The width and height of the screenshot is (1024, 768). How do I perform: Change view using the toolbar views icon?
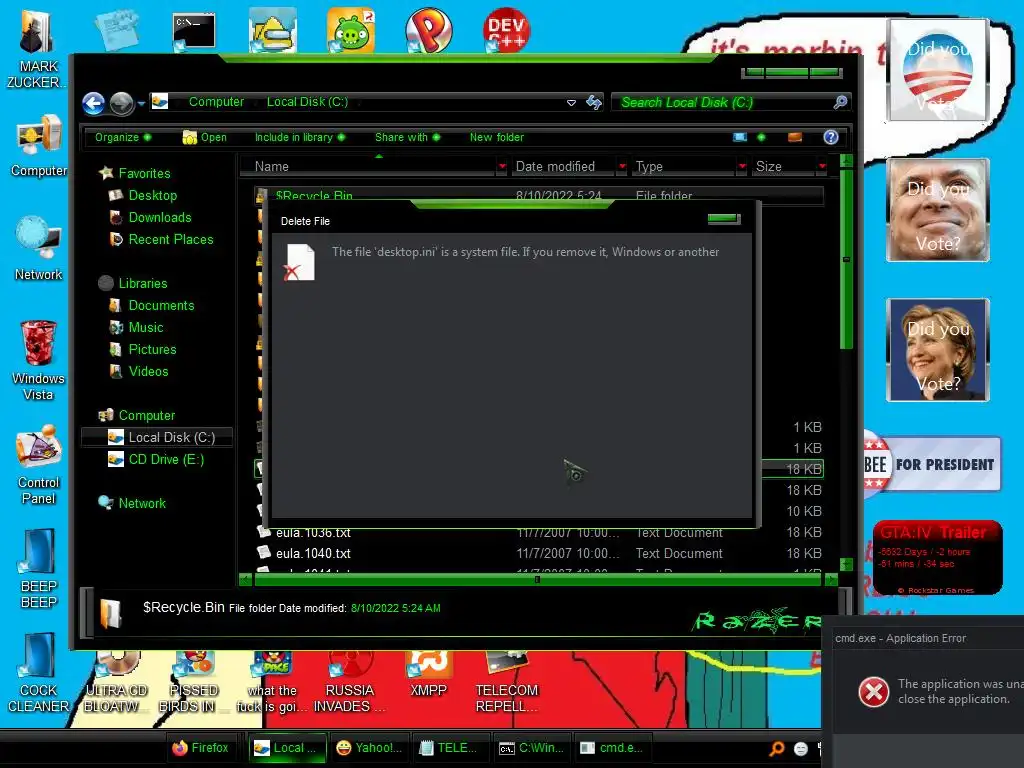pyautogui.click(x=740, y=137)
